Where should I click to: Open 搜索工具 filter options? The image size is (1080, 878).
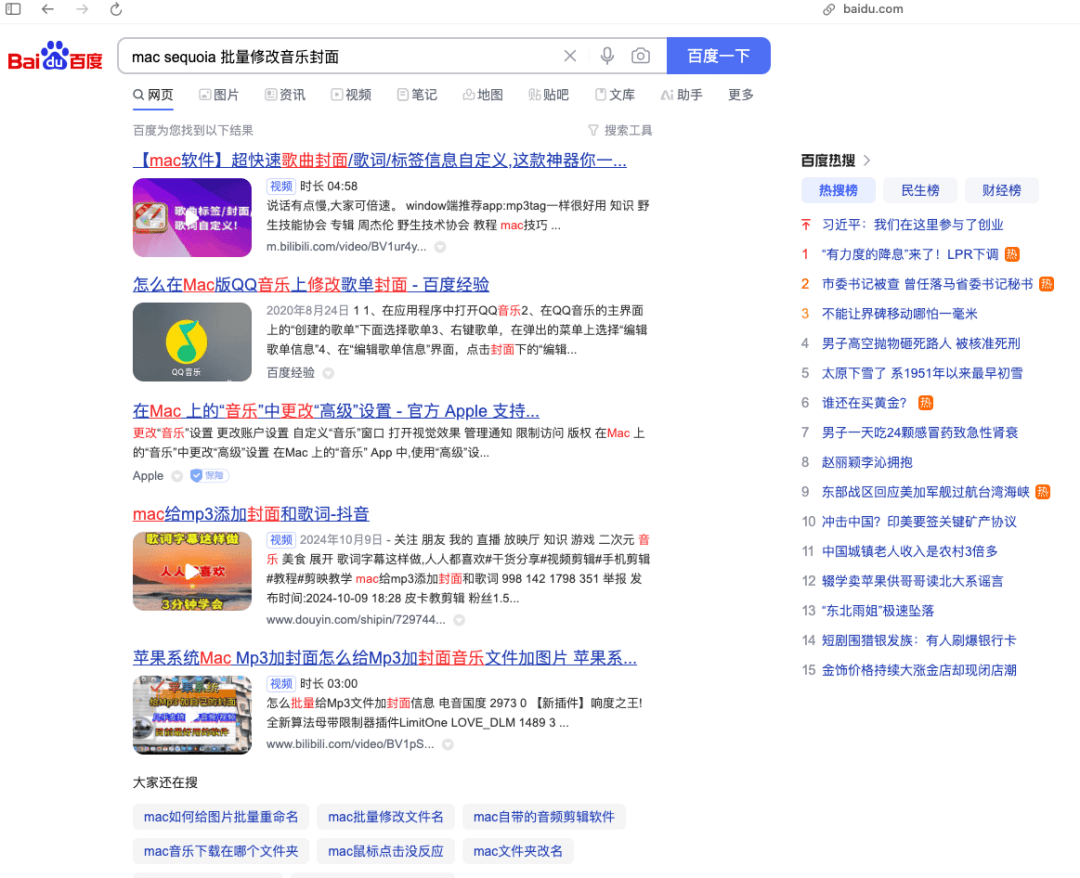[620, 130]
